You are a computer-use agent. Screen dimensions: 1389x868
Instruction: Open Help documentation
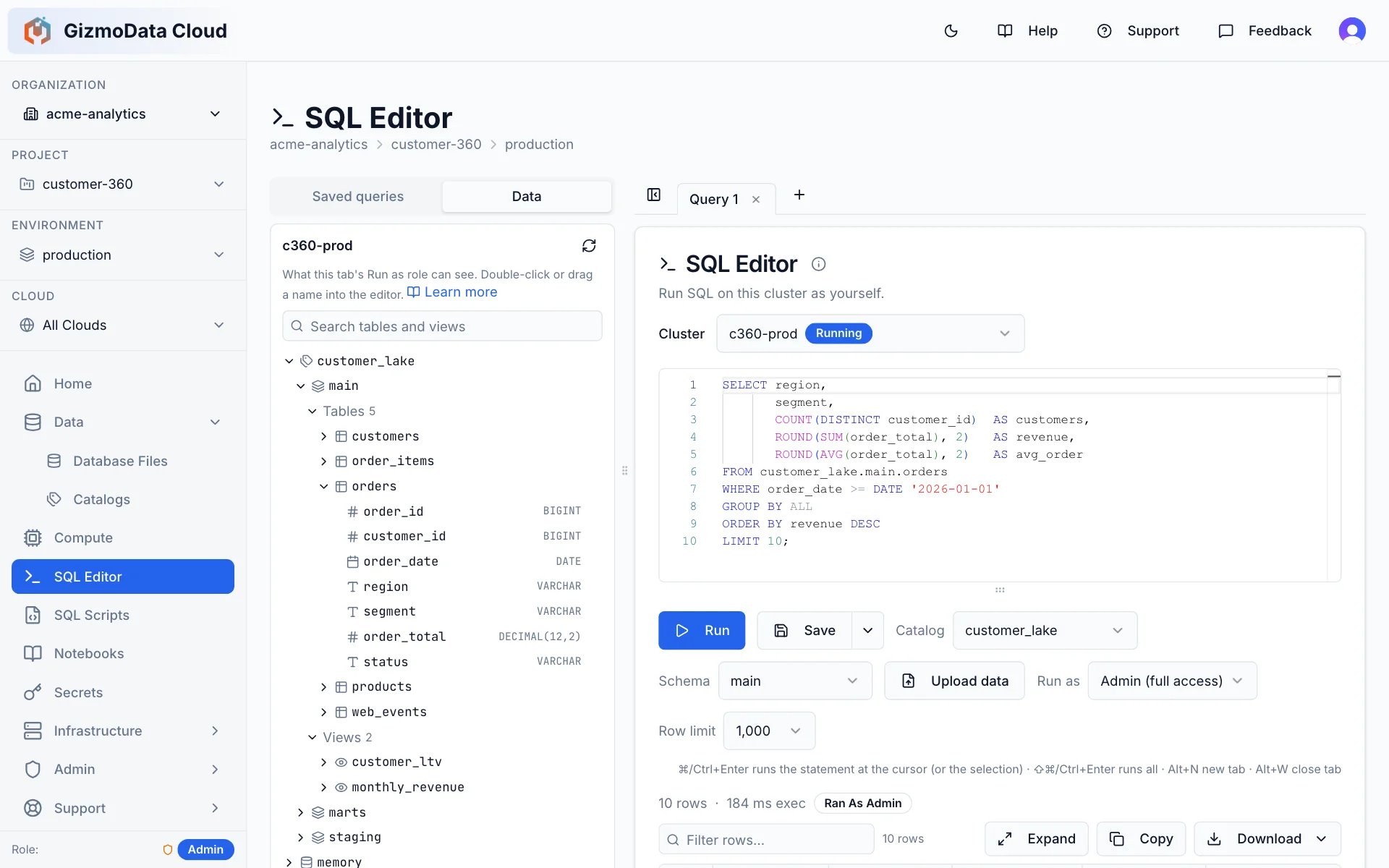tap(1027, 30)
